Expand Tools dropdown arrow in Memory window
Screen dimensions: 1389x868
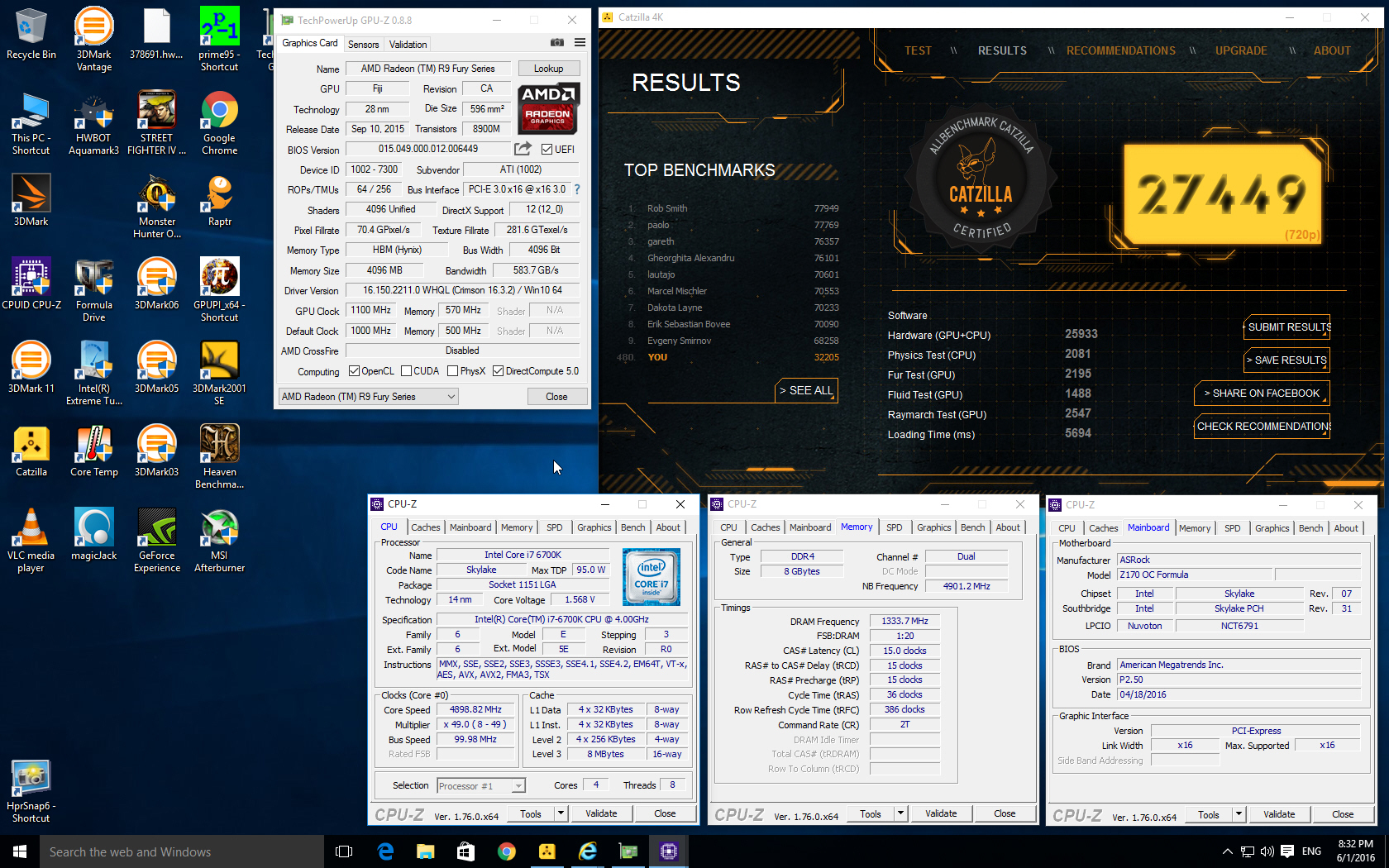[x=901, y=813]
